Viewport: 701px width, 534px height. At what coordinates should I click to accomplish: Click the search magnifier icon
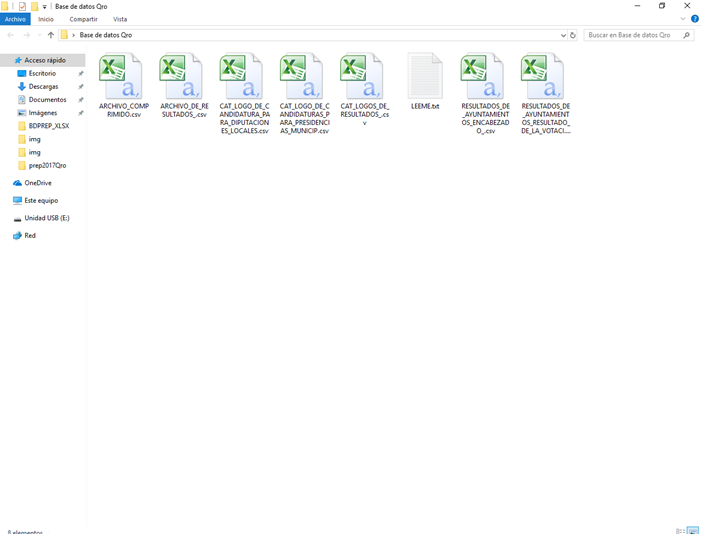pos(686,35)
